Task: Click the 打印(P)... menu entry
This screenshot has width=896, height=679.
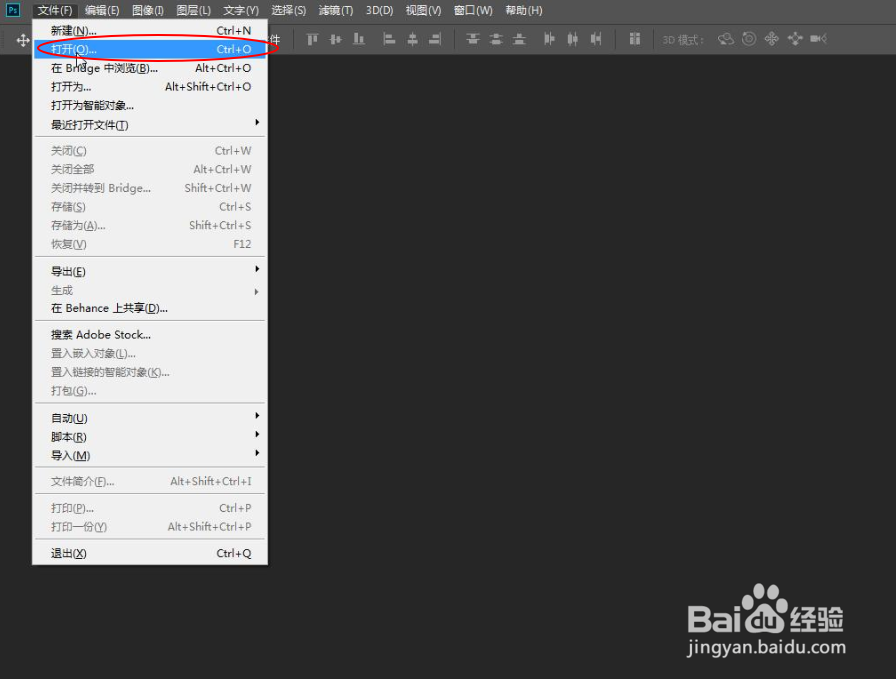Action: click(150, 508)
